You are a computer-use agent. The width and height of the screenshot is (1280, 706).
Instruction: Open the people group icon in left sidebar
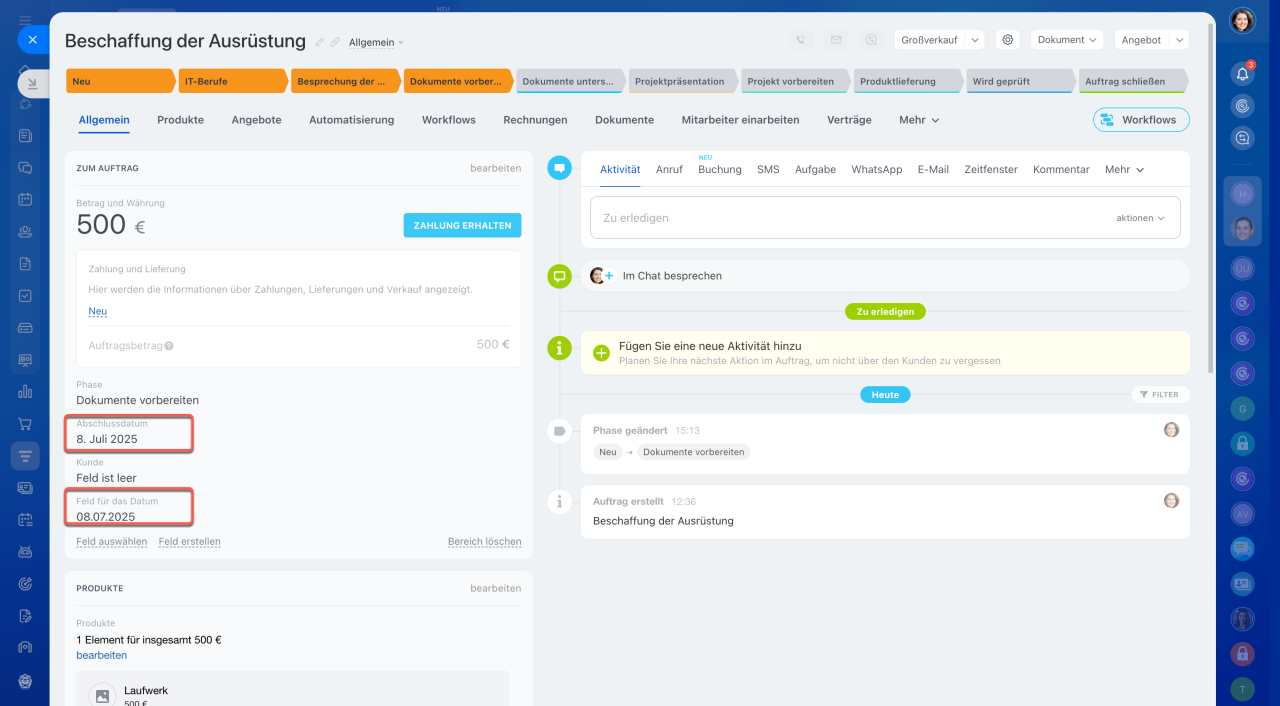tap(25, 232)
